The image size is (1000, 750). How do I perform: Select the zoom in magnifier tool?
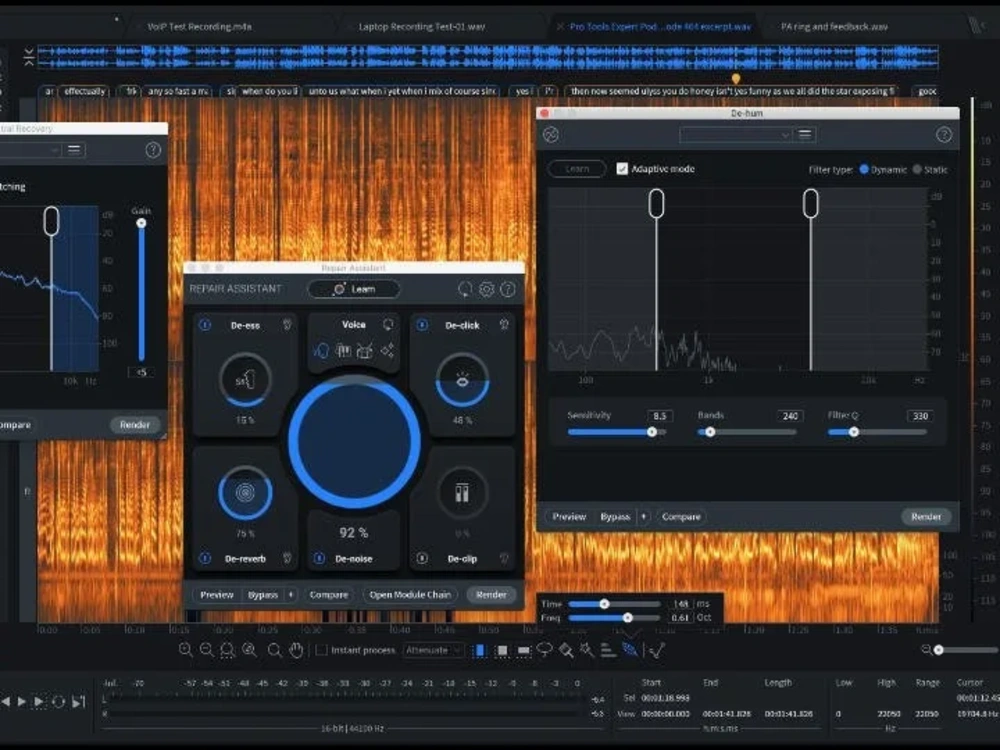click(x=186, y=650)
